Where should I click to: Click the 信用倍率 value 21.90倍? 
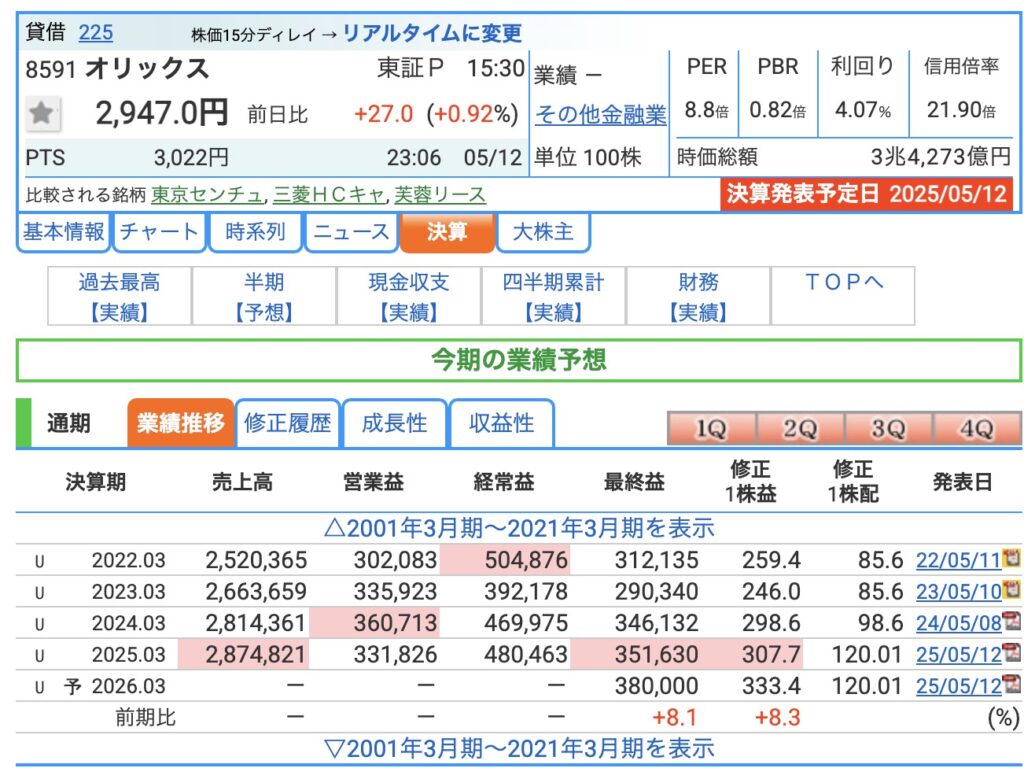tap(961, 110)
